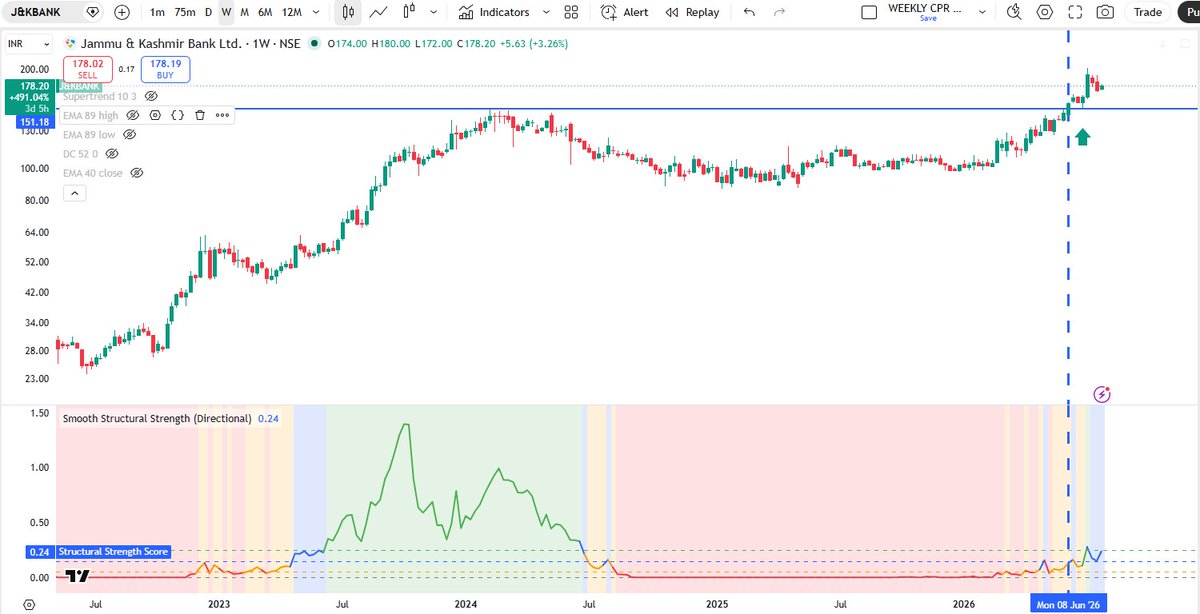Viewport: 1200px width, 614px height.
Task: Toggle visibility of DC 52 0
Action: click(112, 153)
